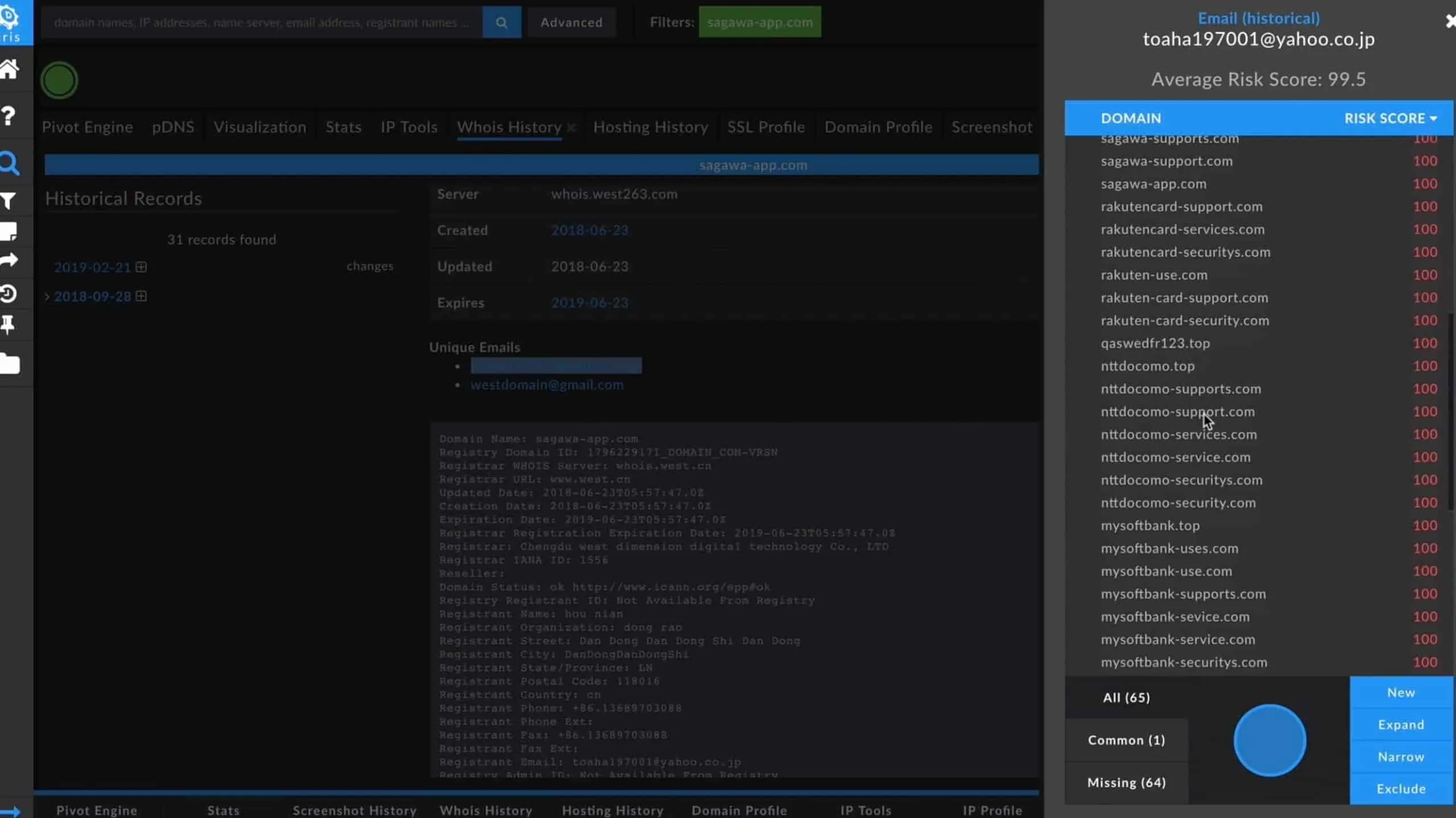The image size is (1456, 818).
Task: Select the Common (1) filter option
Action: pyautogui.click(x=1126, y=740)
